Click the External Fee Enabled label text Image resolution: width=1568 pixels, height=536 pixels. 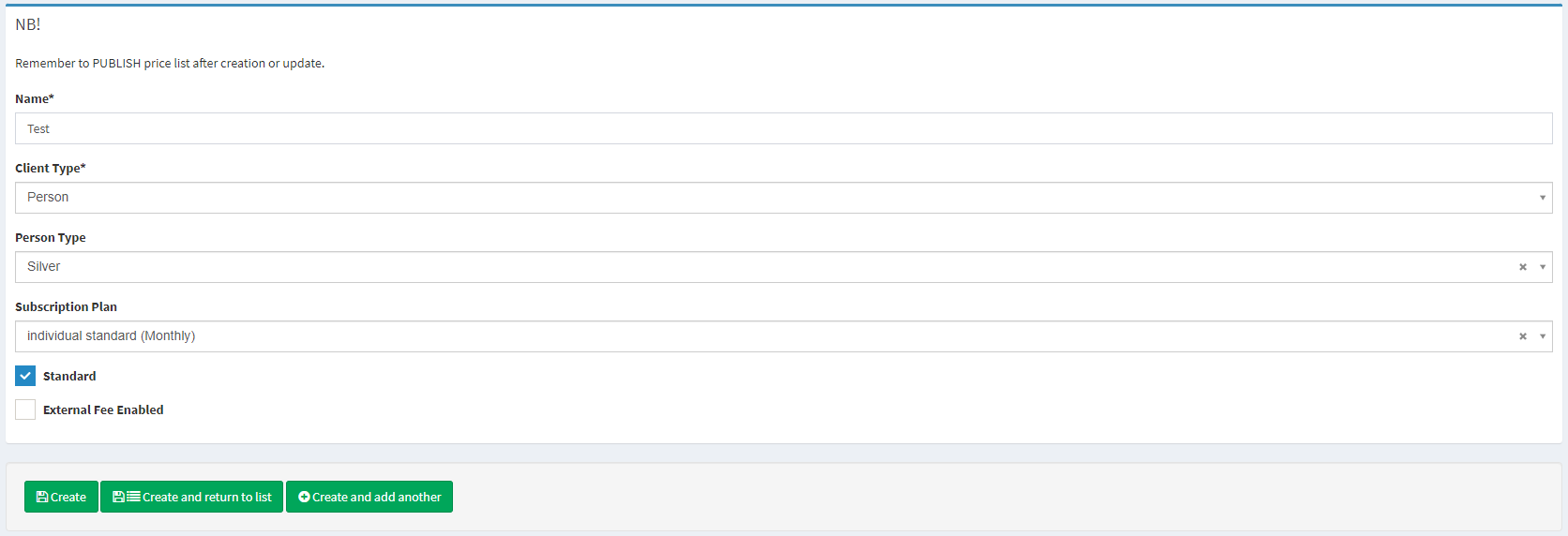tap(103, 409)
